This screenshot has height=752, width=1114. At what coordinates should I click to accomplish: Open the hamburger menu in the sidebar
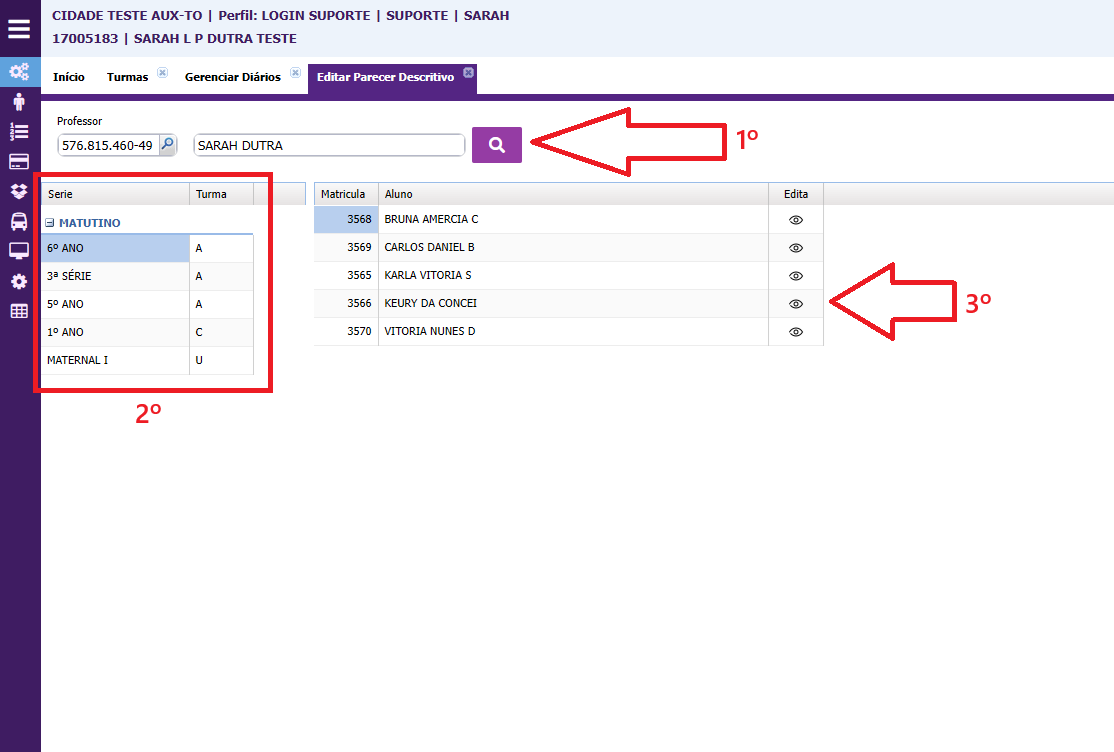19,29
